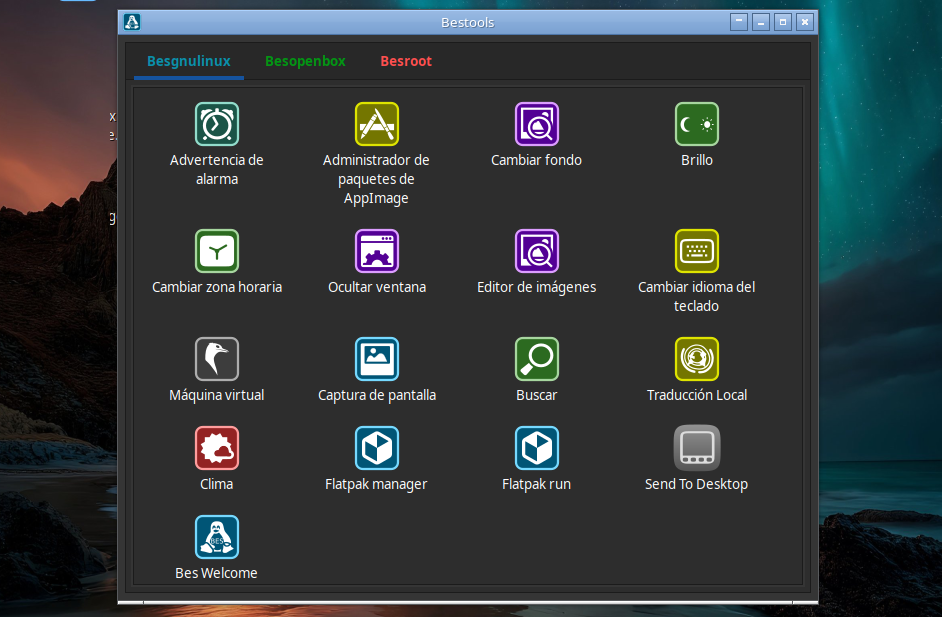Open the Advertencia de alarma clock icon
This screenshot has width=942, height=617.
click(x=217, y=124)
